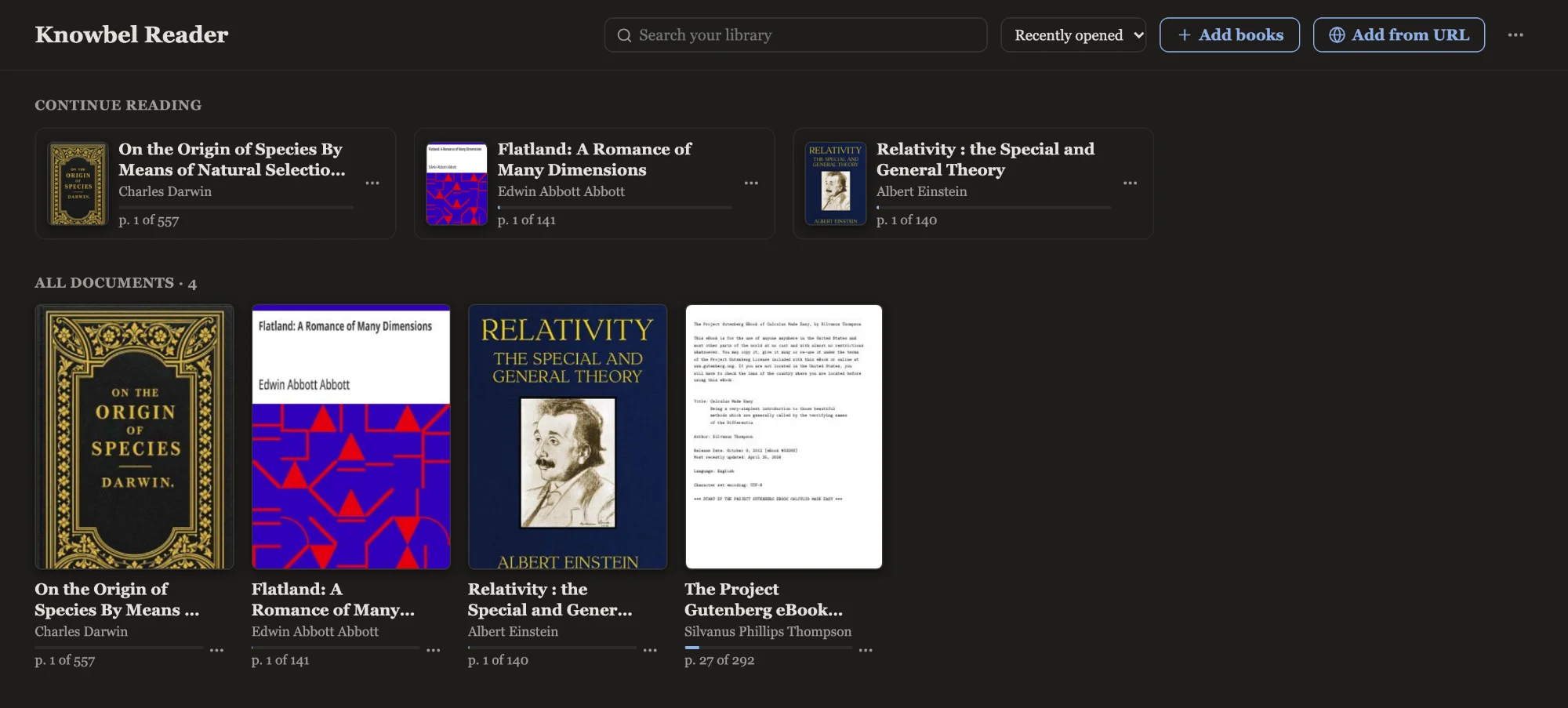Screen dimensions: 1568x708
Task: Open the header overflow menu (three dots)
Action: [1515, 34]
